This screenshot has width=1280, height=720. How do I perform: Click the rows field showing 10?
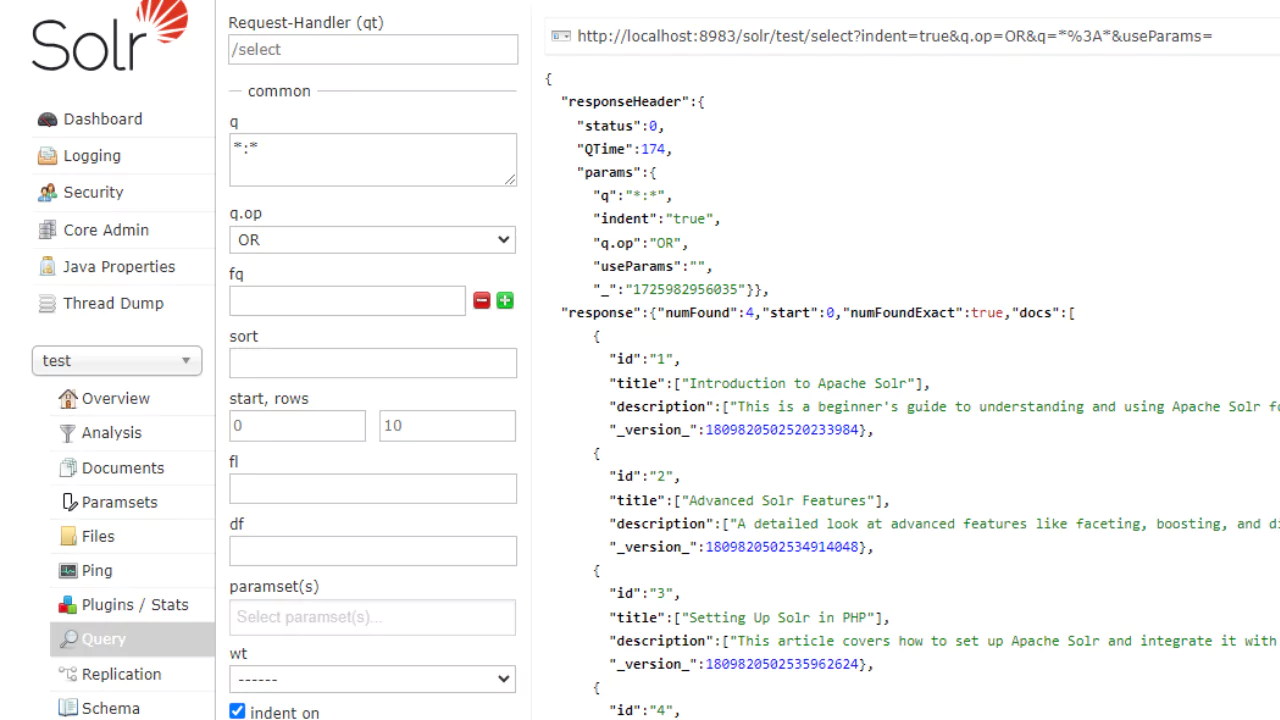tap(448, 426)
